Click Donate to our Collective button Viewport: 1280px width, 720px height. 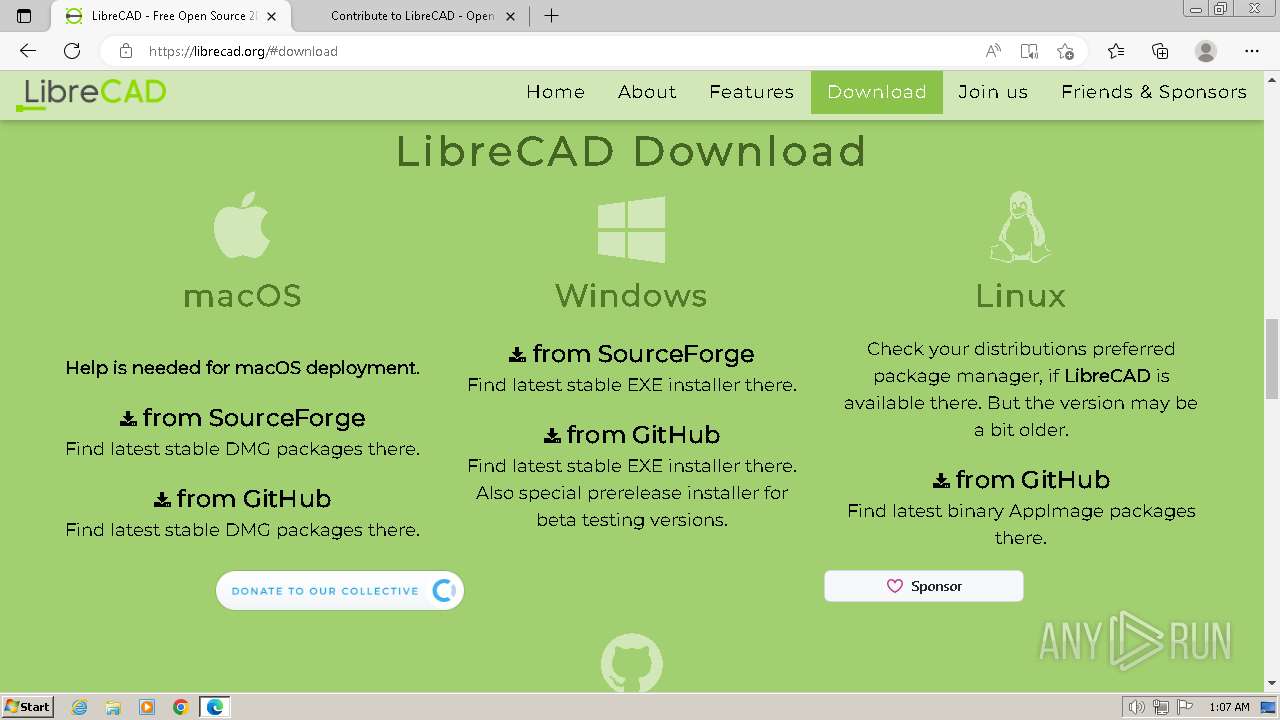point(340,590)
